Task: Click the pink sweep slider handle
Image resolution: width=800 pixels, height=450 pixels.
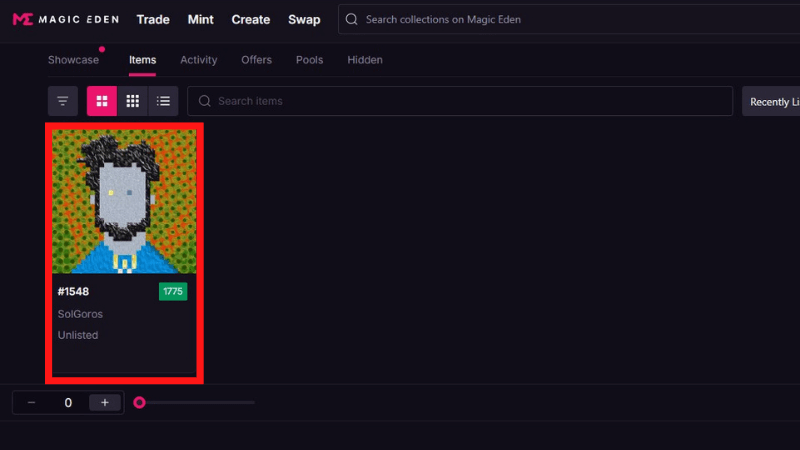Action: pyautogui.click(x=139, y=403)
